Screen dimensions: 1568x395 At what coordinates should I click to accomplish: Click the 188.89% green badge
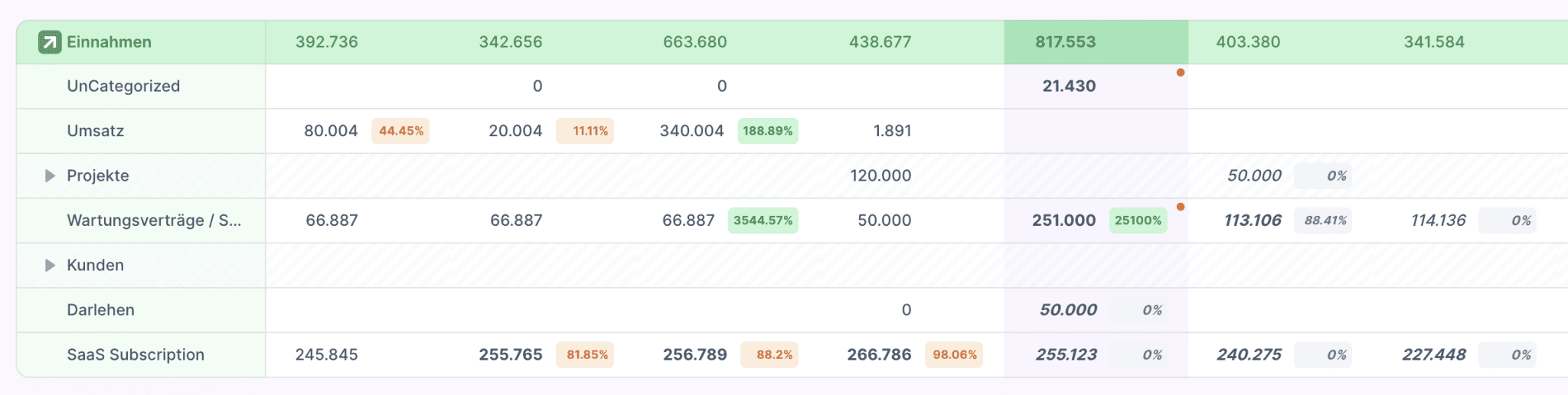tap(768, 131)
